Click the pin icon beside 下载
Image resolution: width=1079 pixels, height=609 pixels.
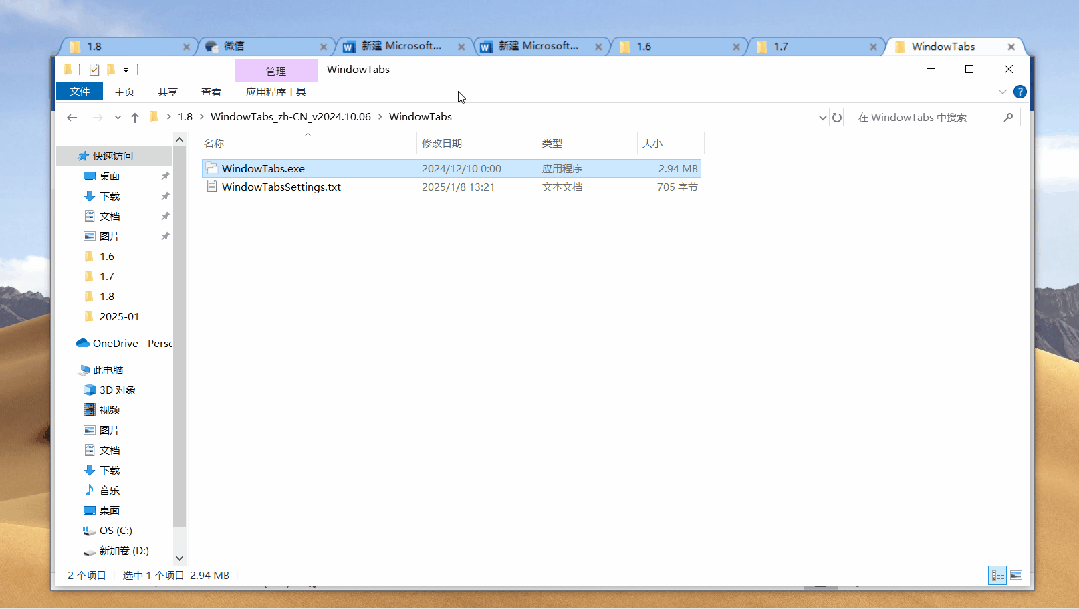[165, 196]
